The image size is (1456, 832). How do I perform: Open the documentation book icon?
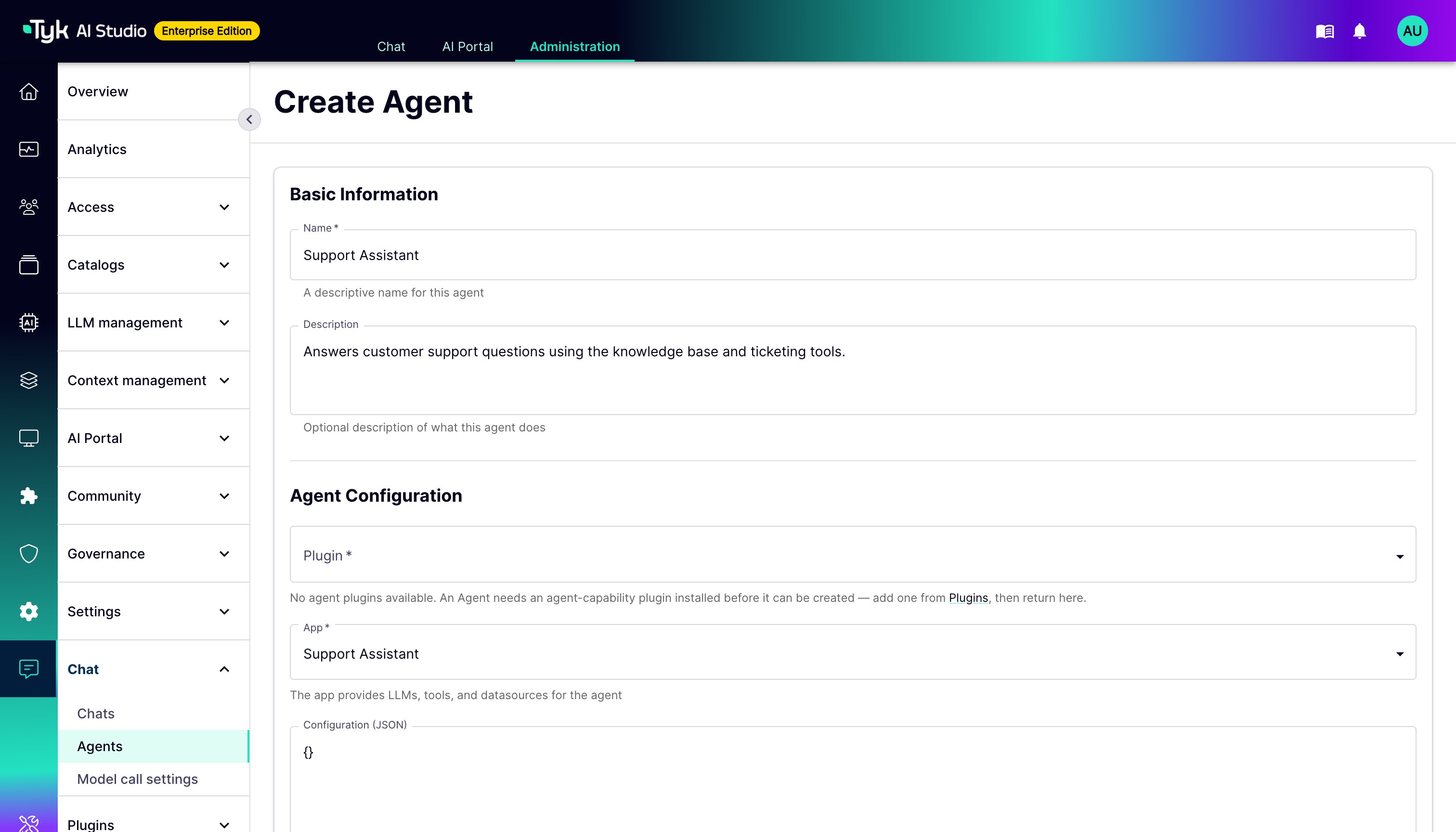1325,31
